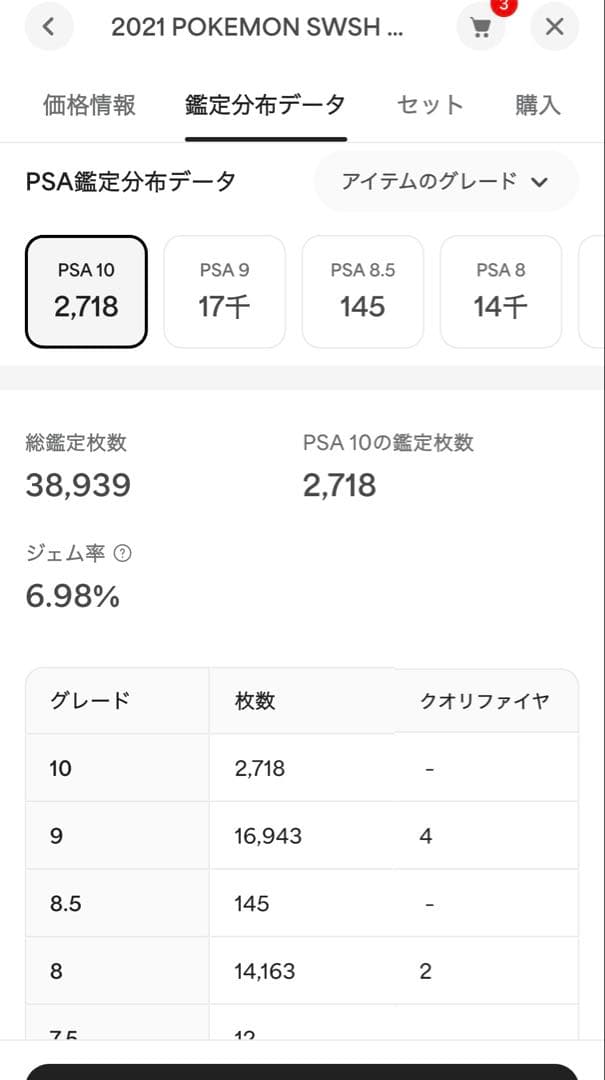Select the PSA 8 grade card

pyautogui.click(x=500, y=291)
